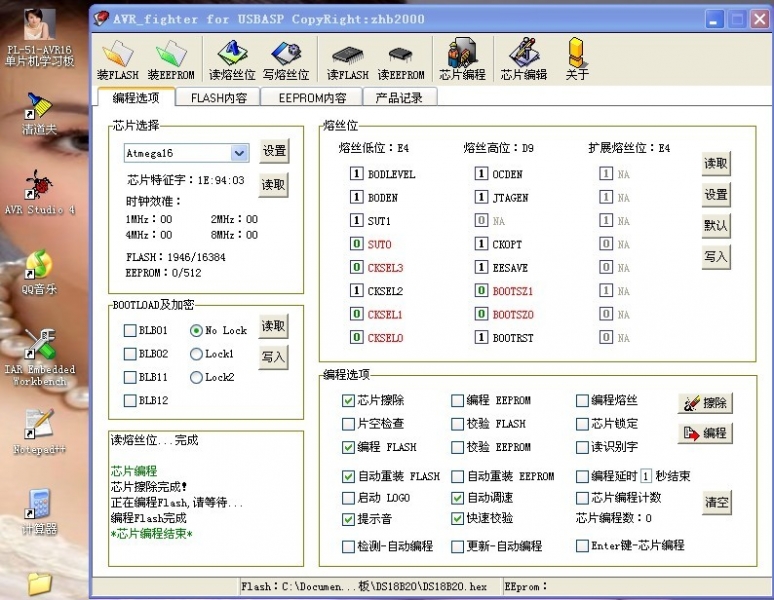
Task: Toggle the 提示音 checkbox
Action: click(x=348, y=519)
